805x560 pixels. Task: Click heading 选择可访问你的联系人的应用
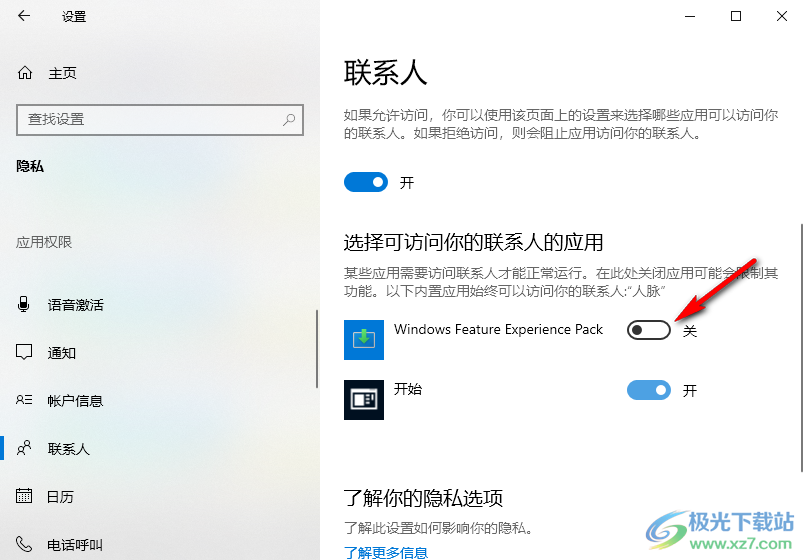point(473,242)
